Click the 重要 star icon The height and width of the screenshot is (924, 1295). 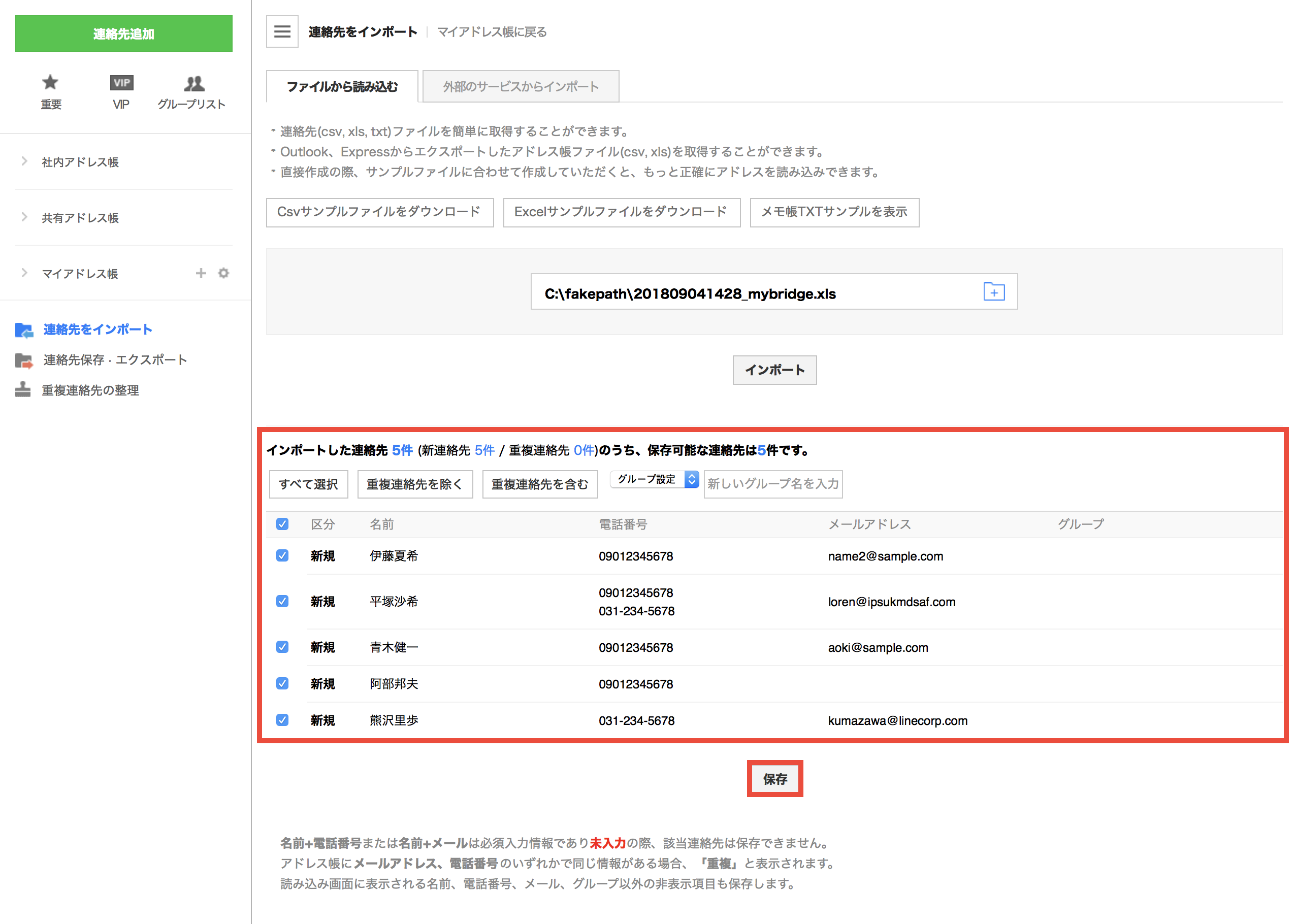pos(50,82)
